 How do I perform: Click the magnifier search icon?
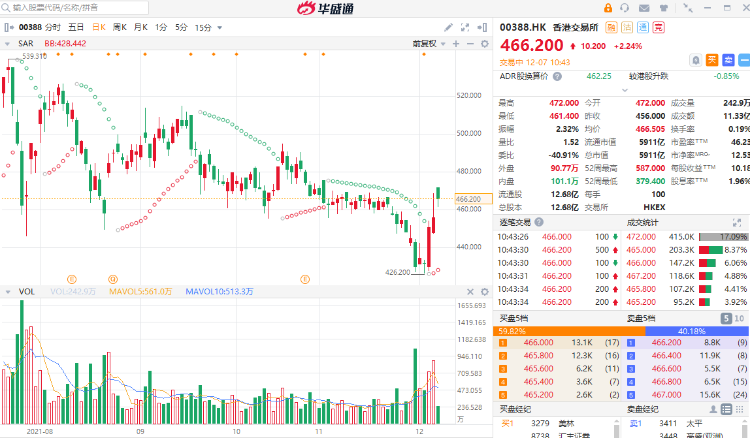pos(6,7)
